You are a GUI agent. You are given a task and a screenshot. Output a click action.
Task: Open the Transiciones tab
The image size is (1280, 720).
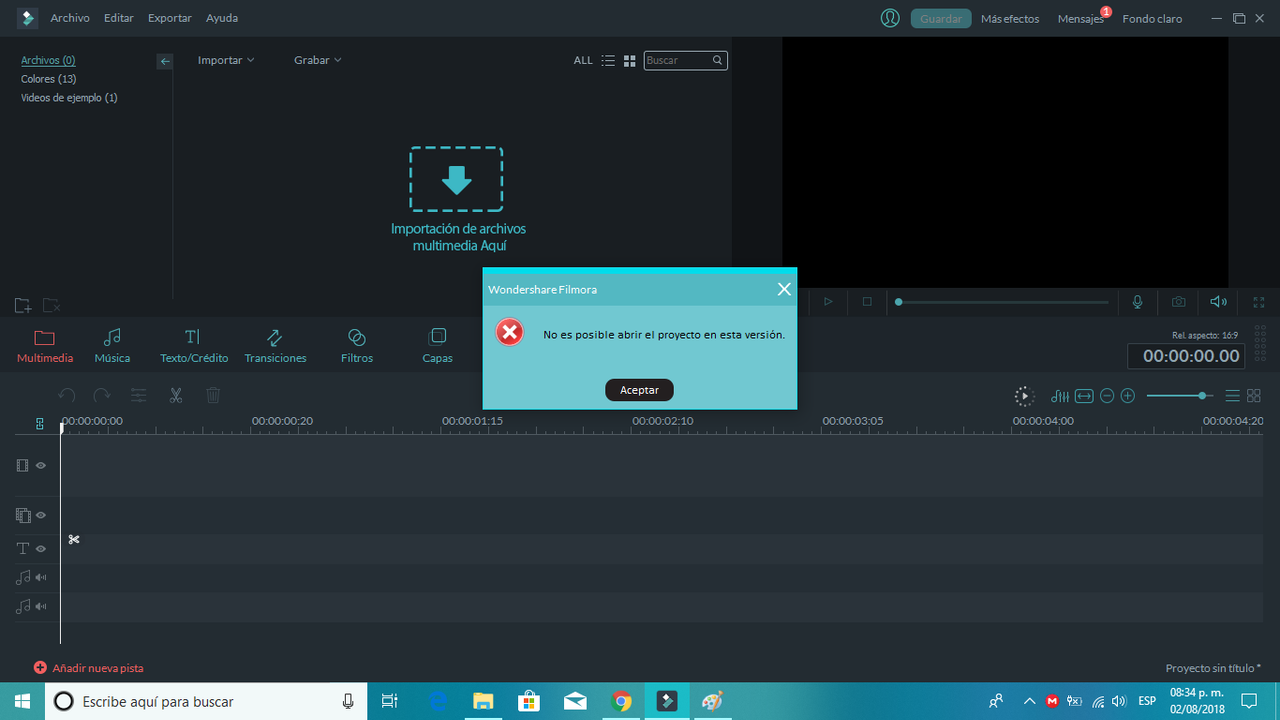[x=275, y=346]
